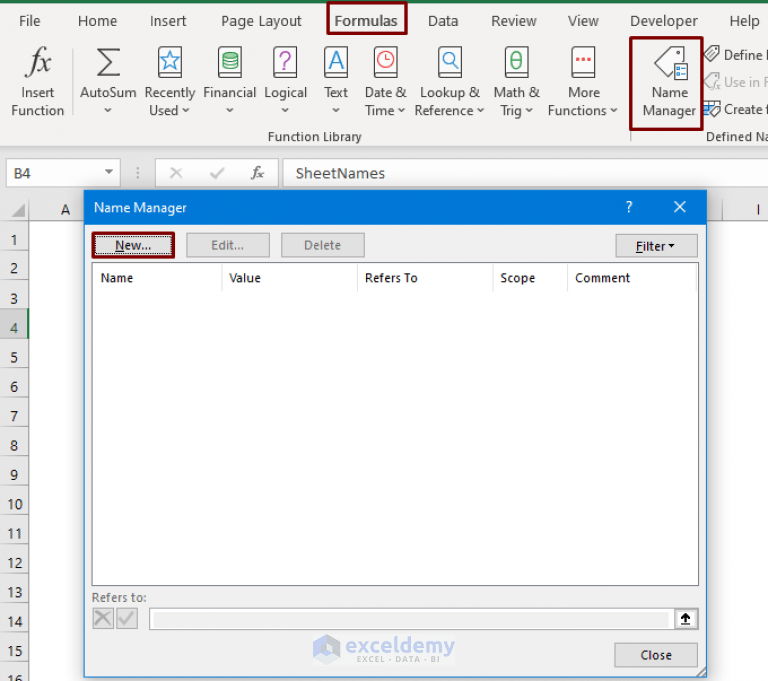Launch Name Manager from the ribbon
The height and width of the screenshot is (681, 768).
[669, 83]
